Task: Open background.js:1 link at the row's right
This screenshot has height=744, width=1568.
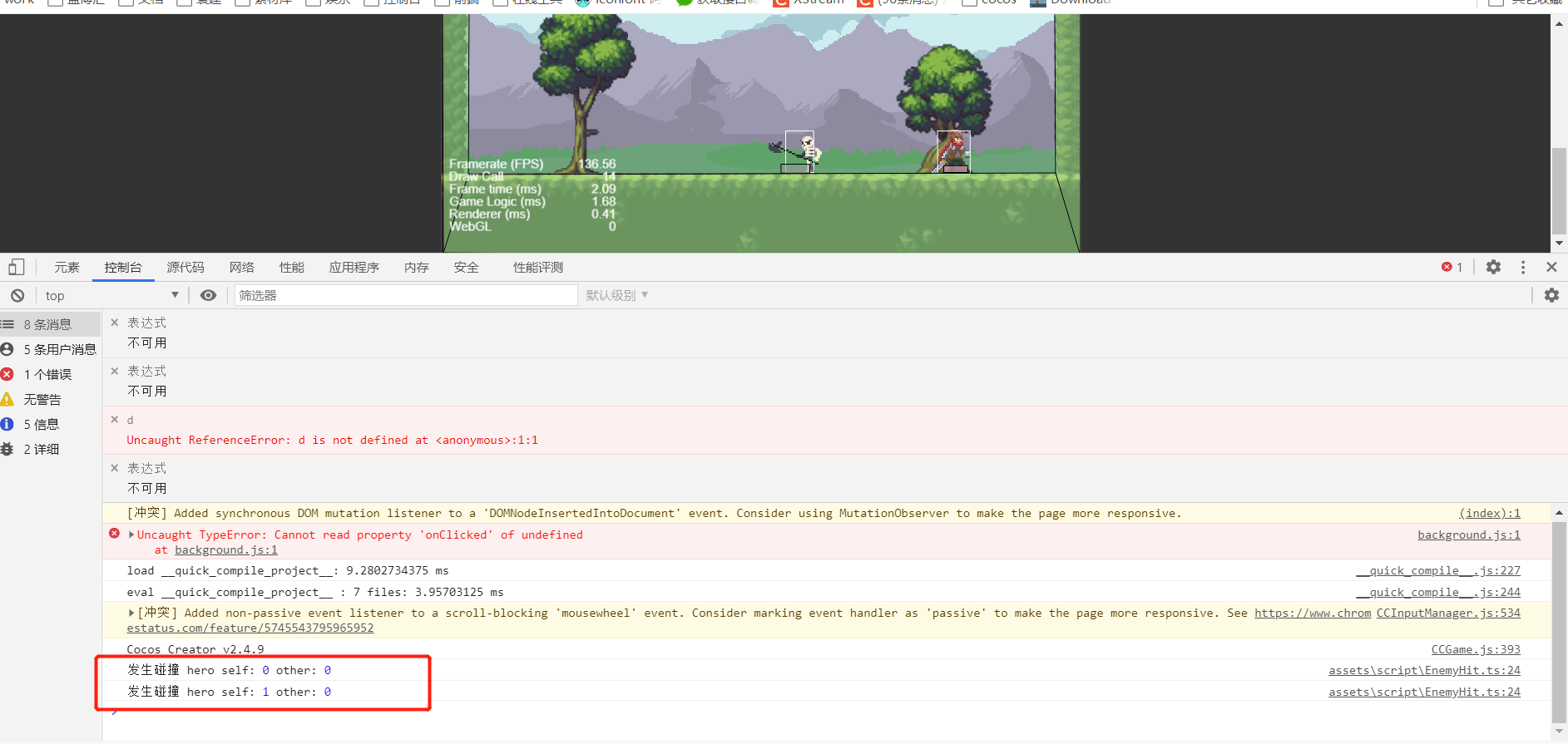Action: point(1469,535)
